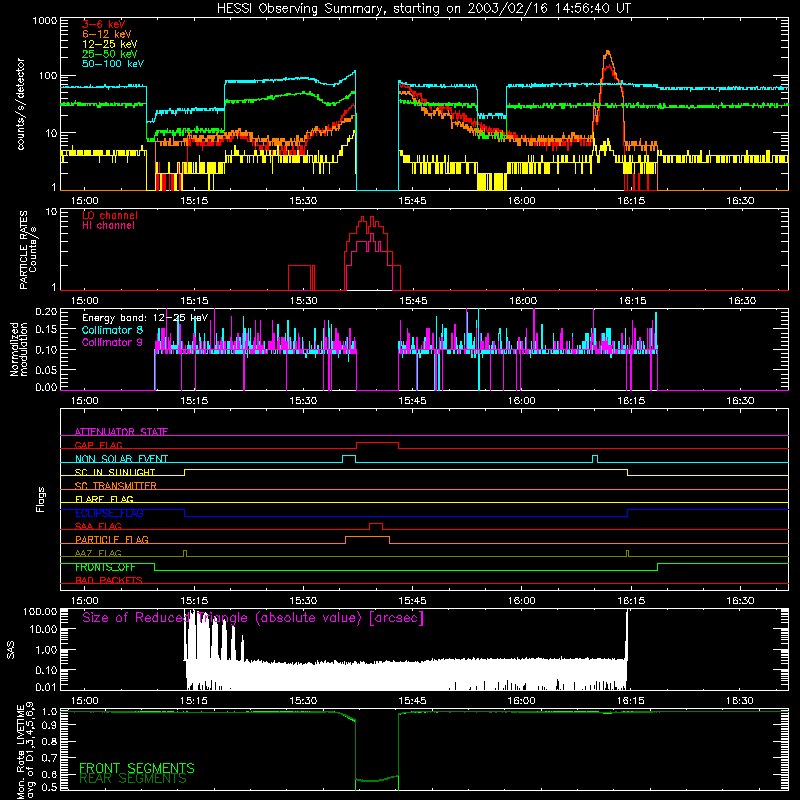Click the Mon. Rate LIVETIME axis label
Image resolution: width=800 pixels, height=800 pixels.
(x=25, y=749)
